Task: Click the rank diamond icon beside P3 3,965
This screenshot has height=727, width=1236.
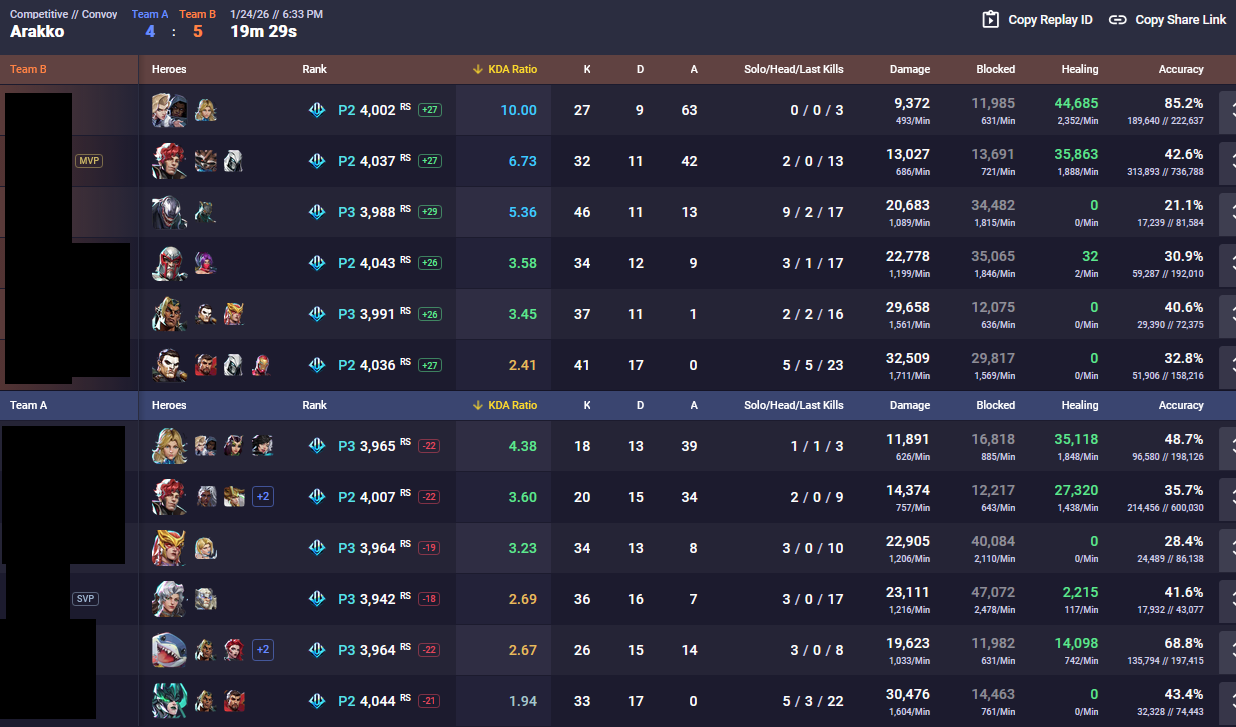Action: coord(317,446)
